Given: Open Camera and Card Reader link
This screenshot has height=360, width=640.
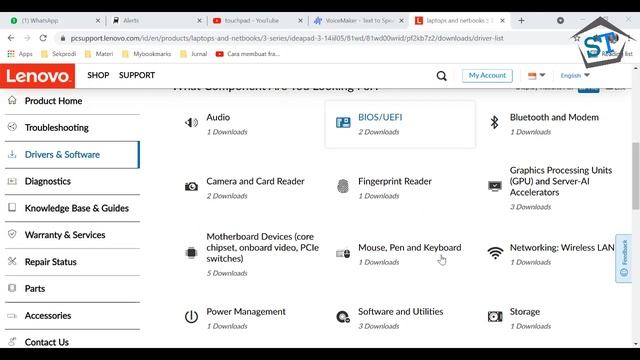Looking at the screenshot, I should tap(255, 181).
